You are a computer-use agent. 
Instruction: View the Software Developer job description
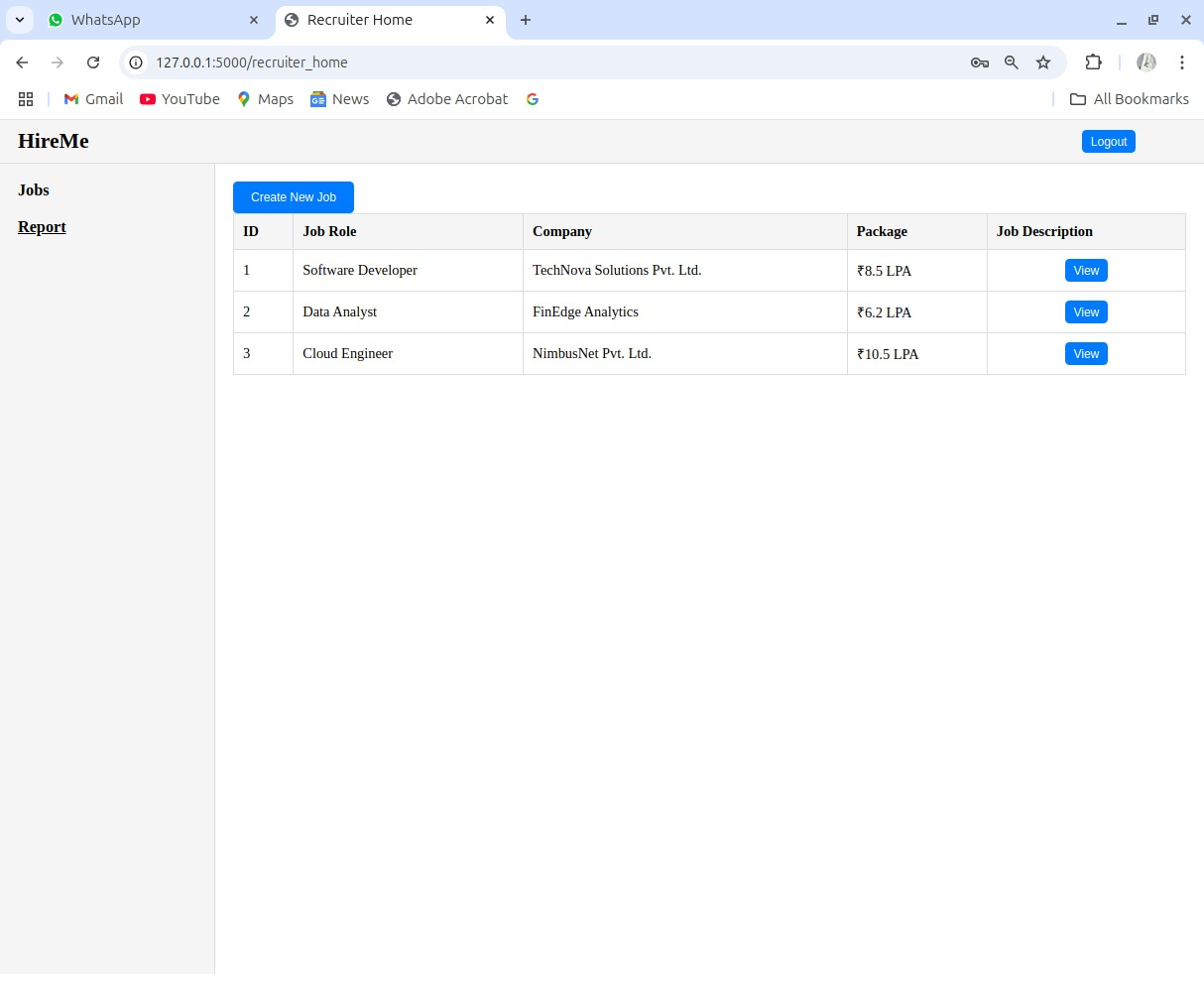click(x=1086, y=271)
